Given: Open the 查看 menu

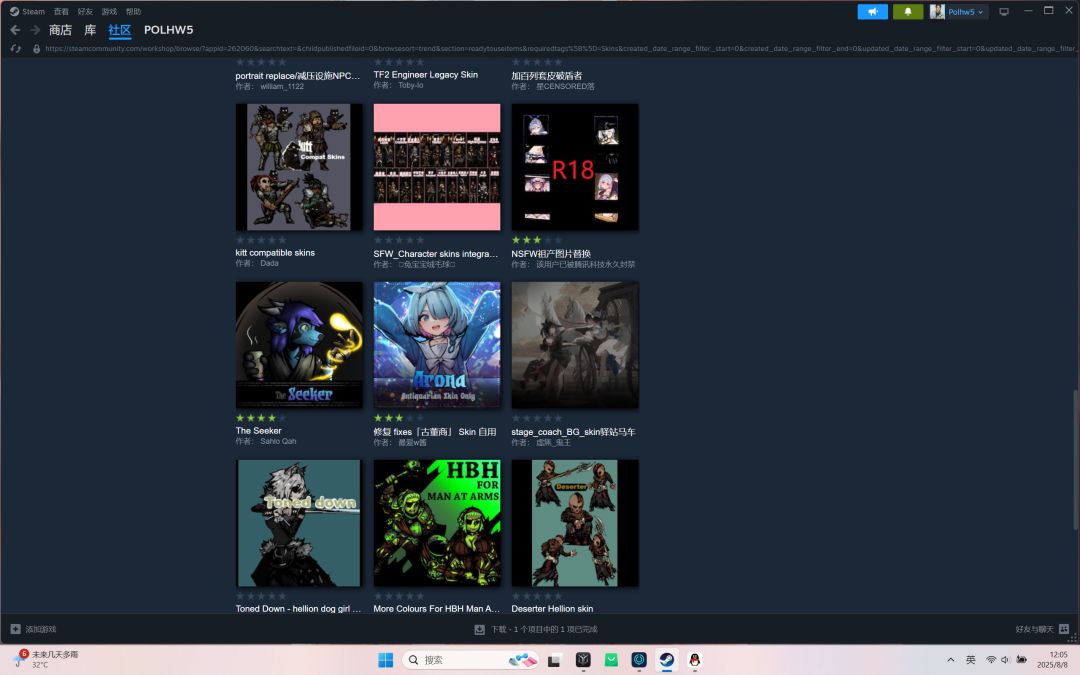Looking at the screenshot, I should click(x=61, y=11).
